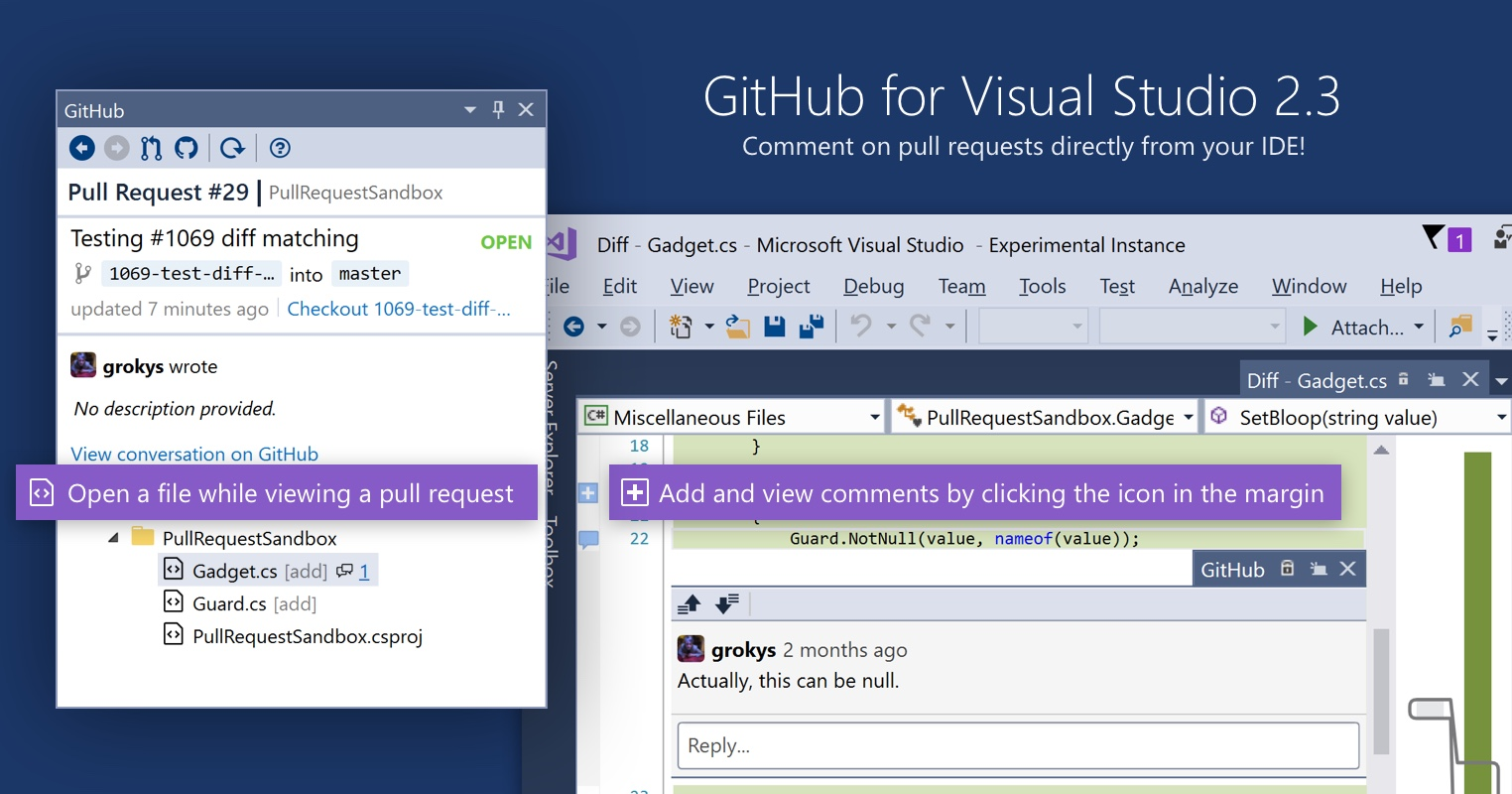This screenshot has width=1512, height=794.
Task: Click the View conversation on GitHub link
Action: (193, 454)
